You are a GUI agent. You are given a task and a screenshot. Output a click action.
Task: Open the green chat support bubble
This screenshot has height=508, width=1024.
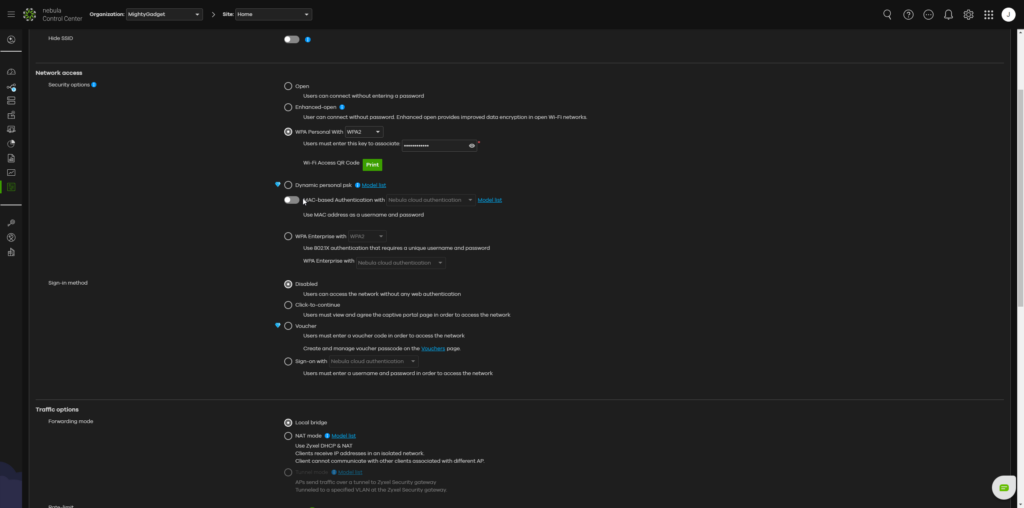(x=1004, y=488)
